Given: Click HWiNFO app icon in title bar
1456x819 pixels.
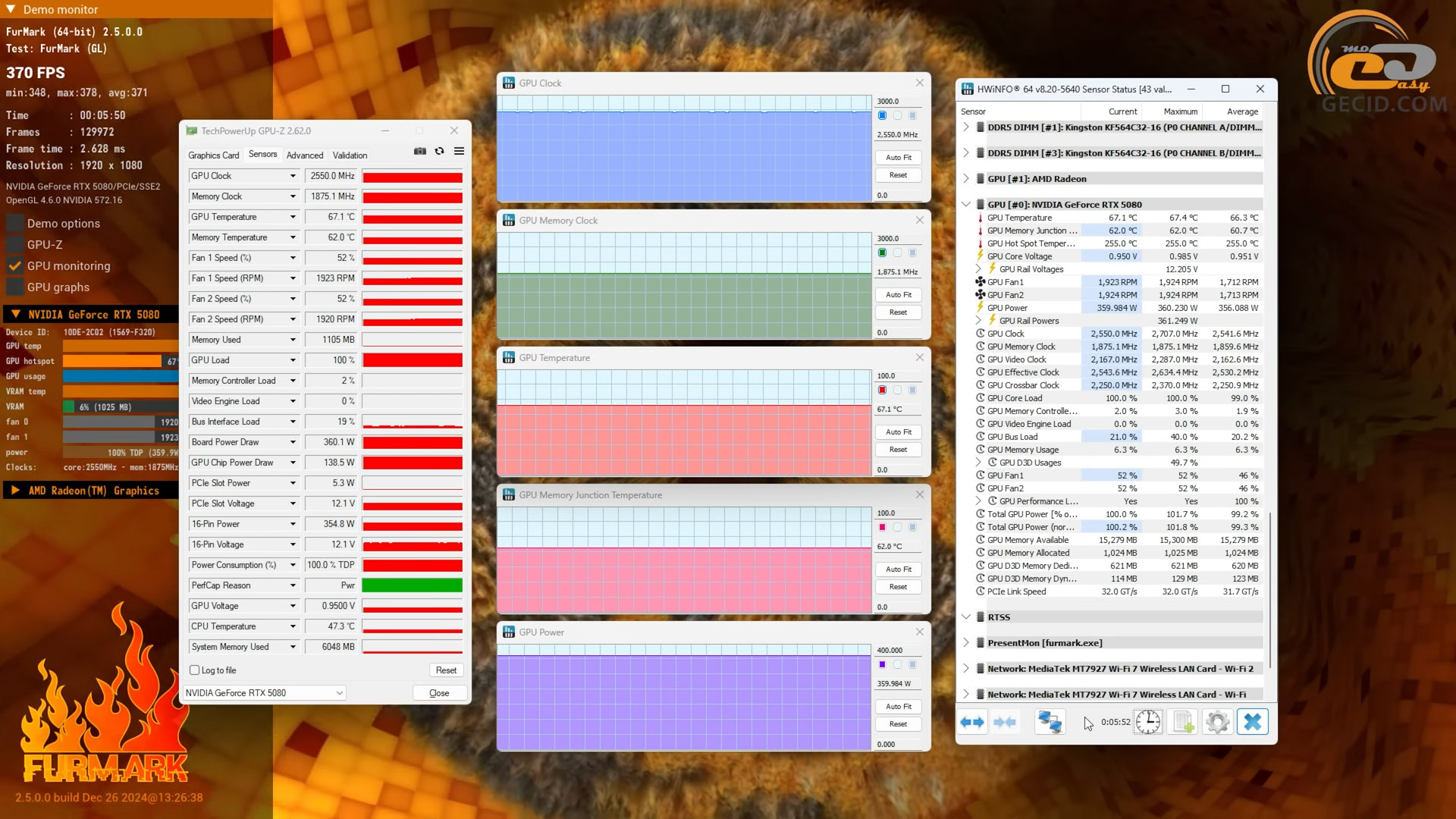Looking at the screenshot, I should click(x=968, y=89).
